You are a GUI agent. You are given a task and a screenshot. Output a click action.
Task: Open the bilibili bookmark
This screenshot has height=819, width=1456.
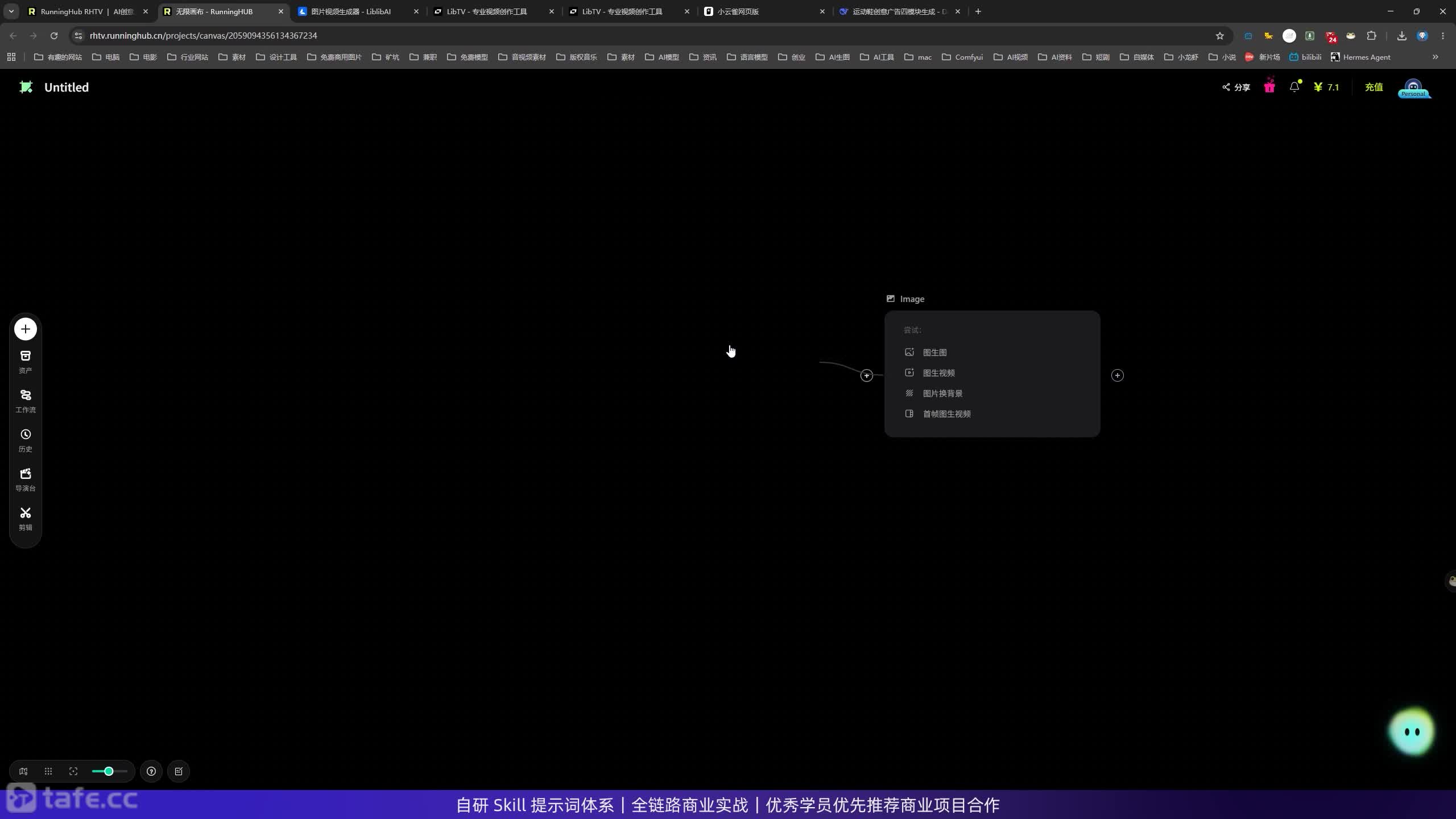pos(1305,57)
